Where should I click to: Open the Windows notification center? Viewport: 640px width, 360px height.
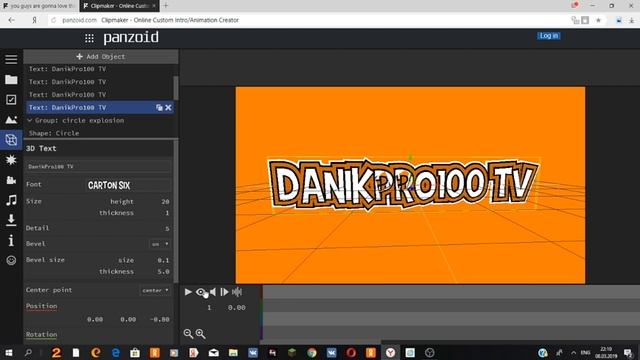628,353
